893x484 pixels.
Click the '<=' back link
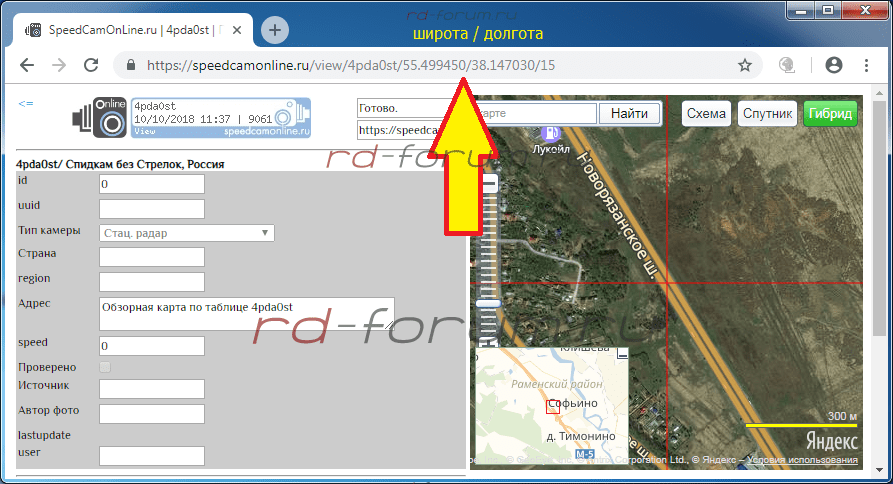[x=26, y=104]
